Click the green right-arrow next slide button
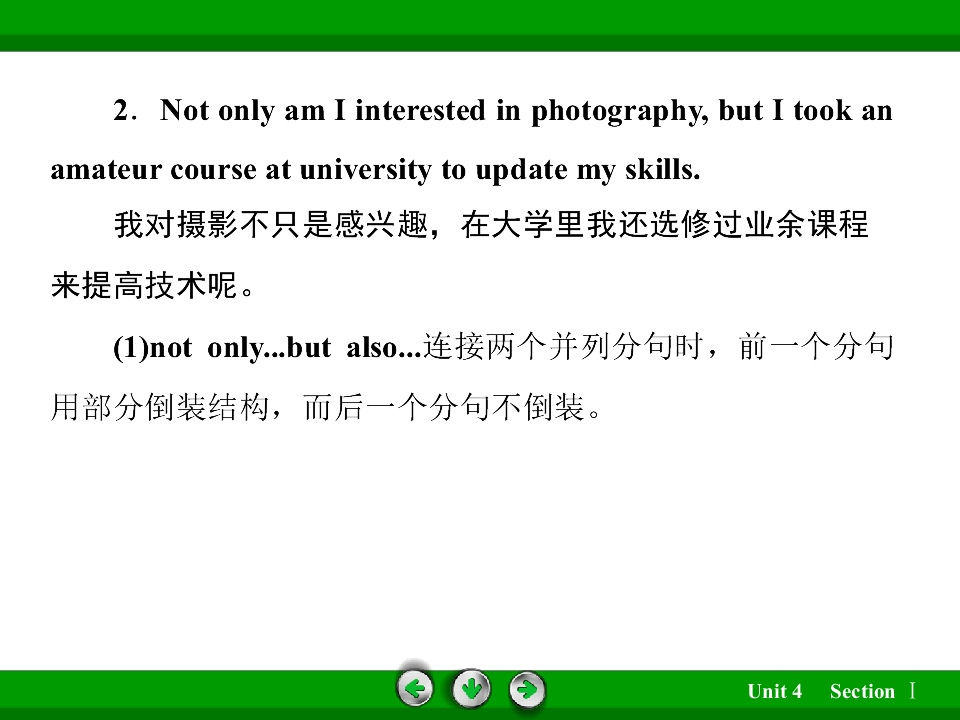The image size is (960, 720). (x=527, y=689)
